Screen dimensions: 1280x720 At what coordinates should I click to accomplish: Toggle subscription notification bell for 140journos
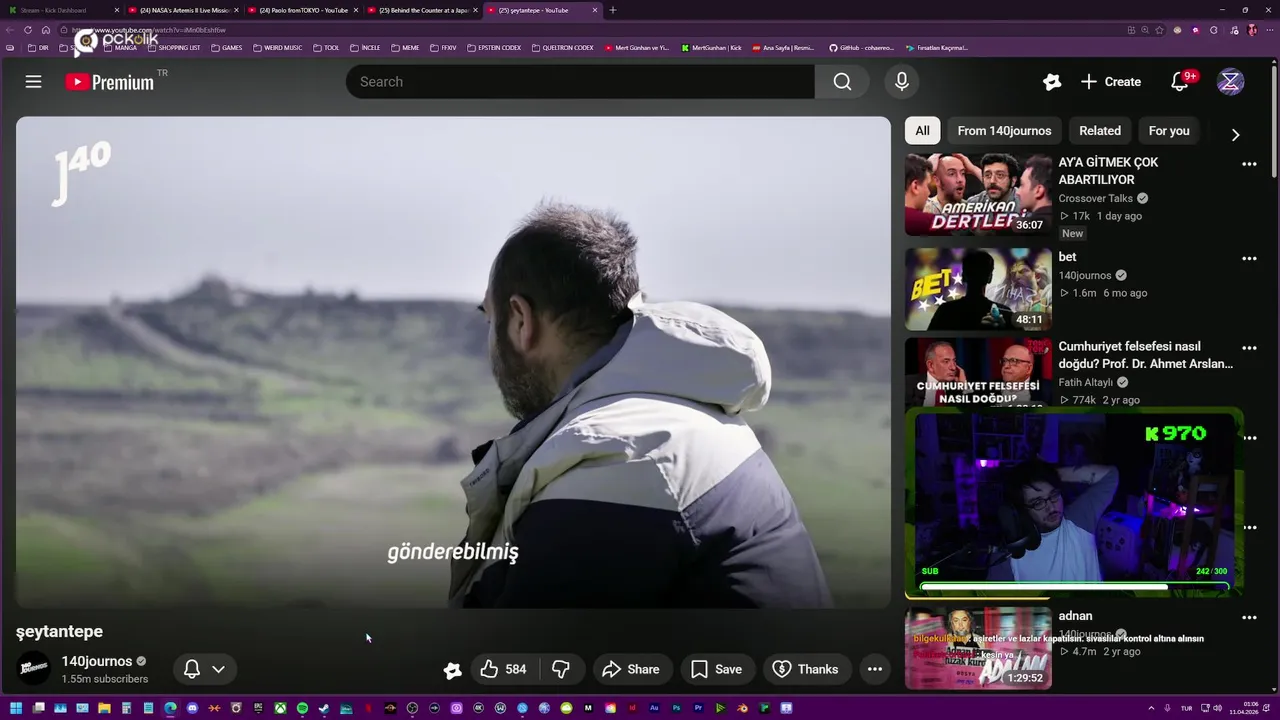coord(192,669)
